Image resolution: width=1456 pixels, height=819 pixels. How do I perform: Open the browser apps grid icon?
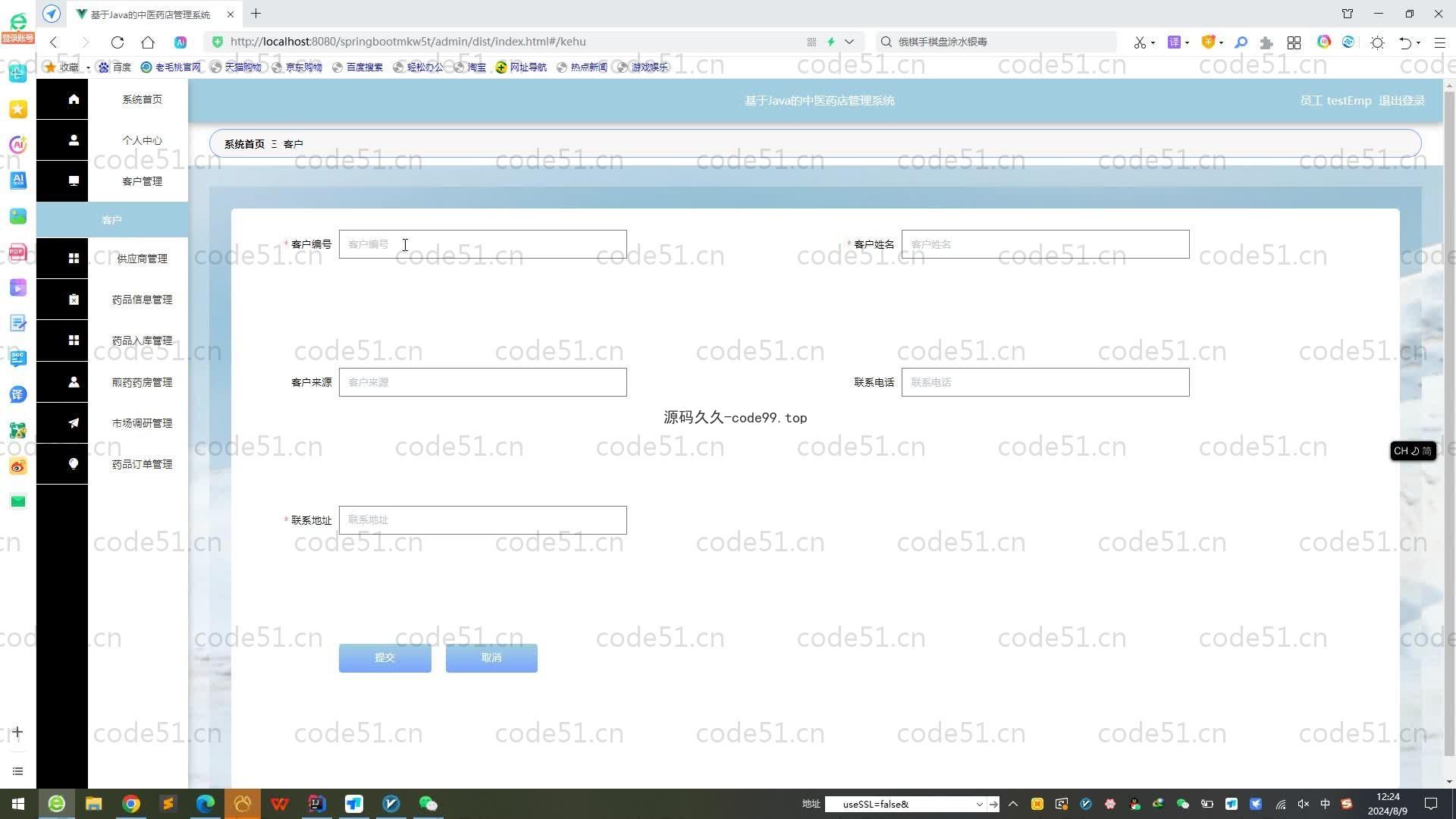point(1294,42)
